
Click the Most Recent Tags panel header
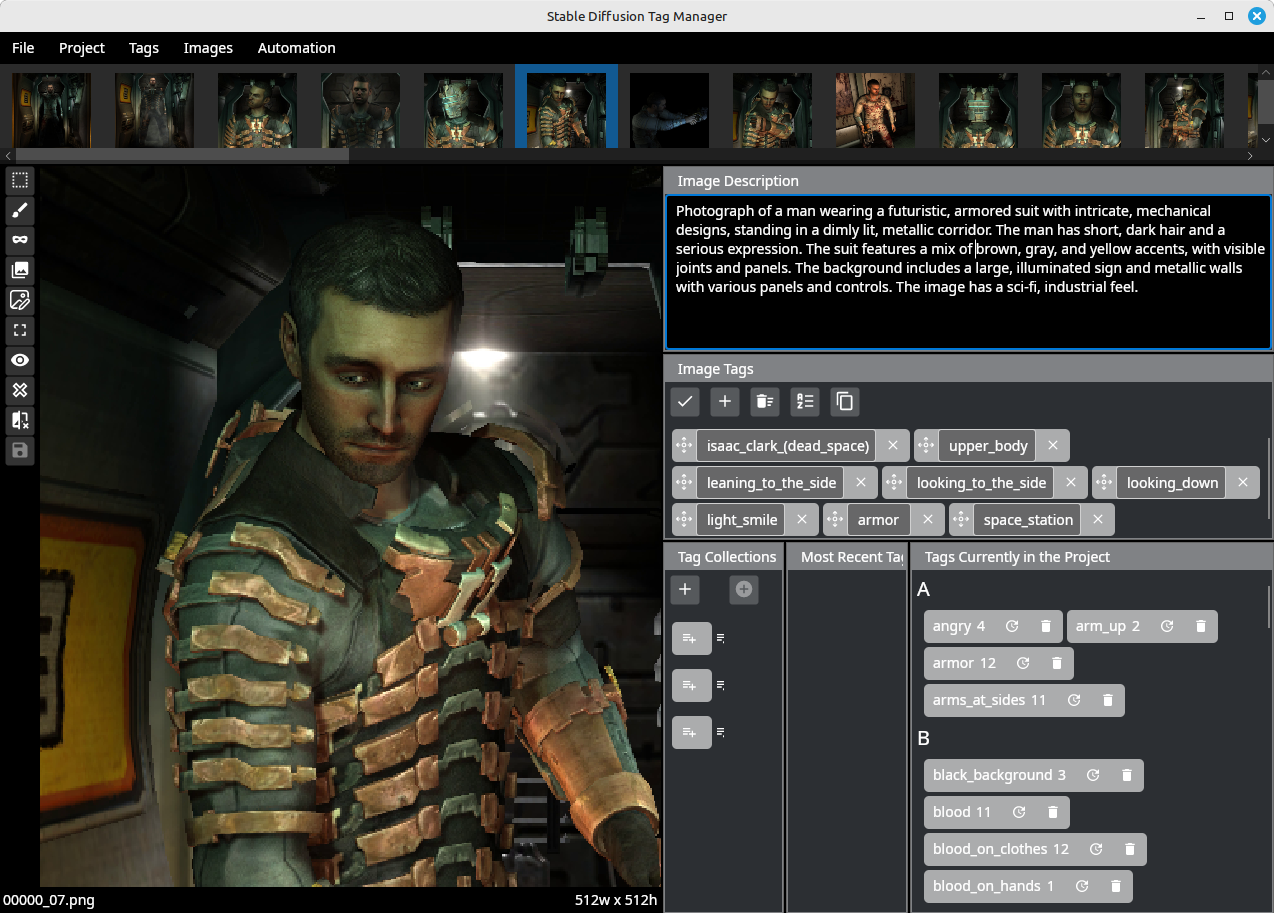coord(848,557)
